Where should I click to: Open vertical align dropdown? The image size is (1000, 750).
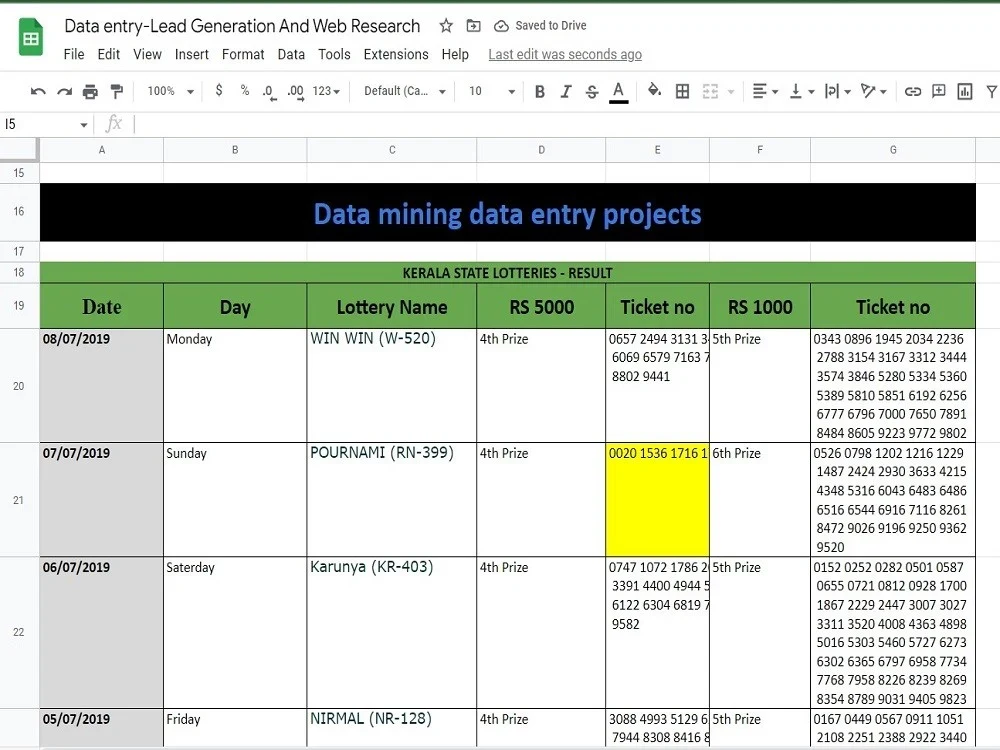[x=801, y=91]
